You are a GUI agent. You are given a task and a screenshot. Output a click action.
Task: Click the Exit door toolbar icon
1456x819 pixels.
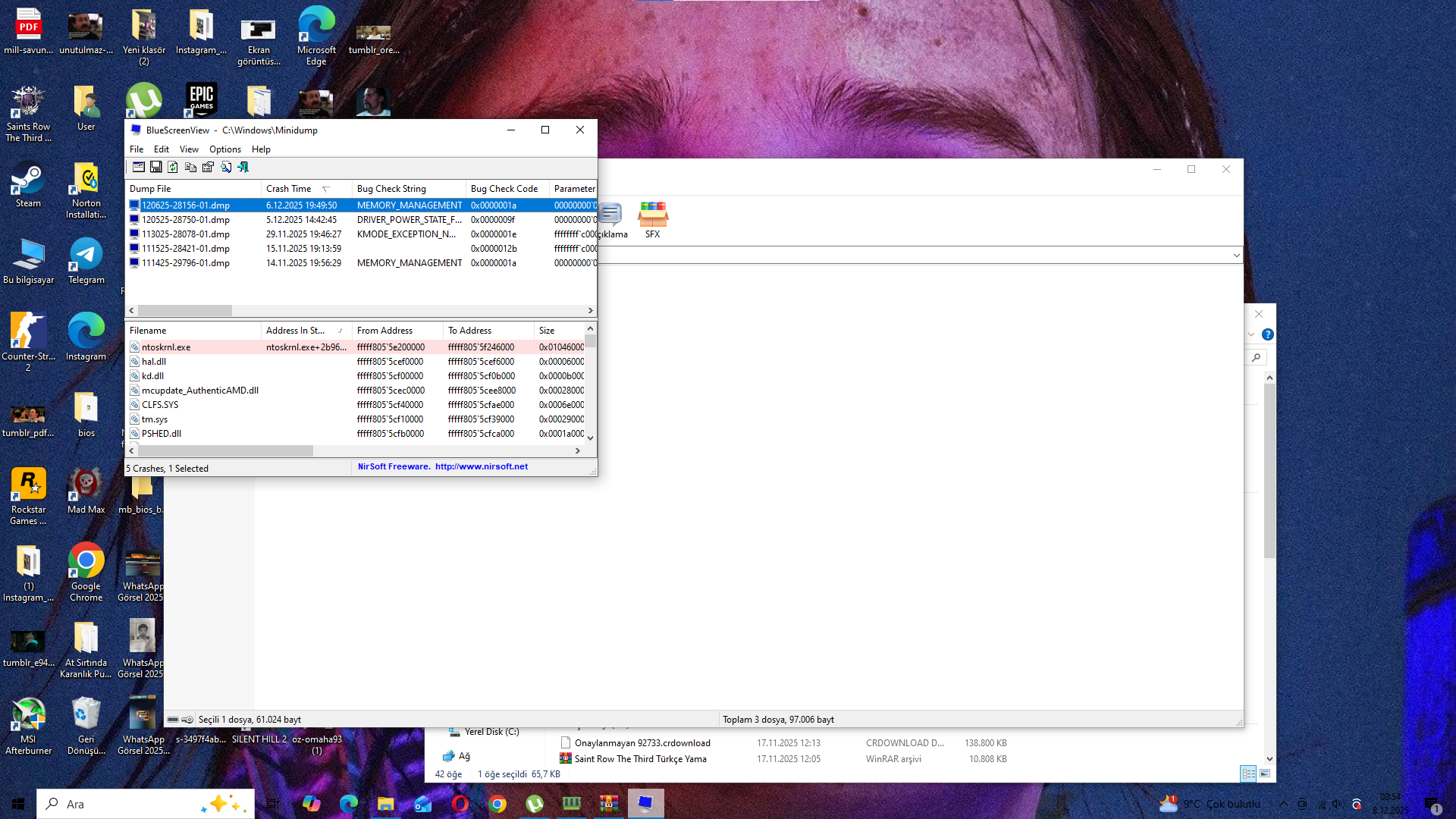point(243,167)
